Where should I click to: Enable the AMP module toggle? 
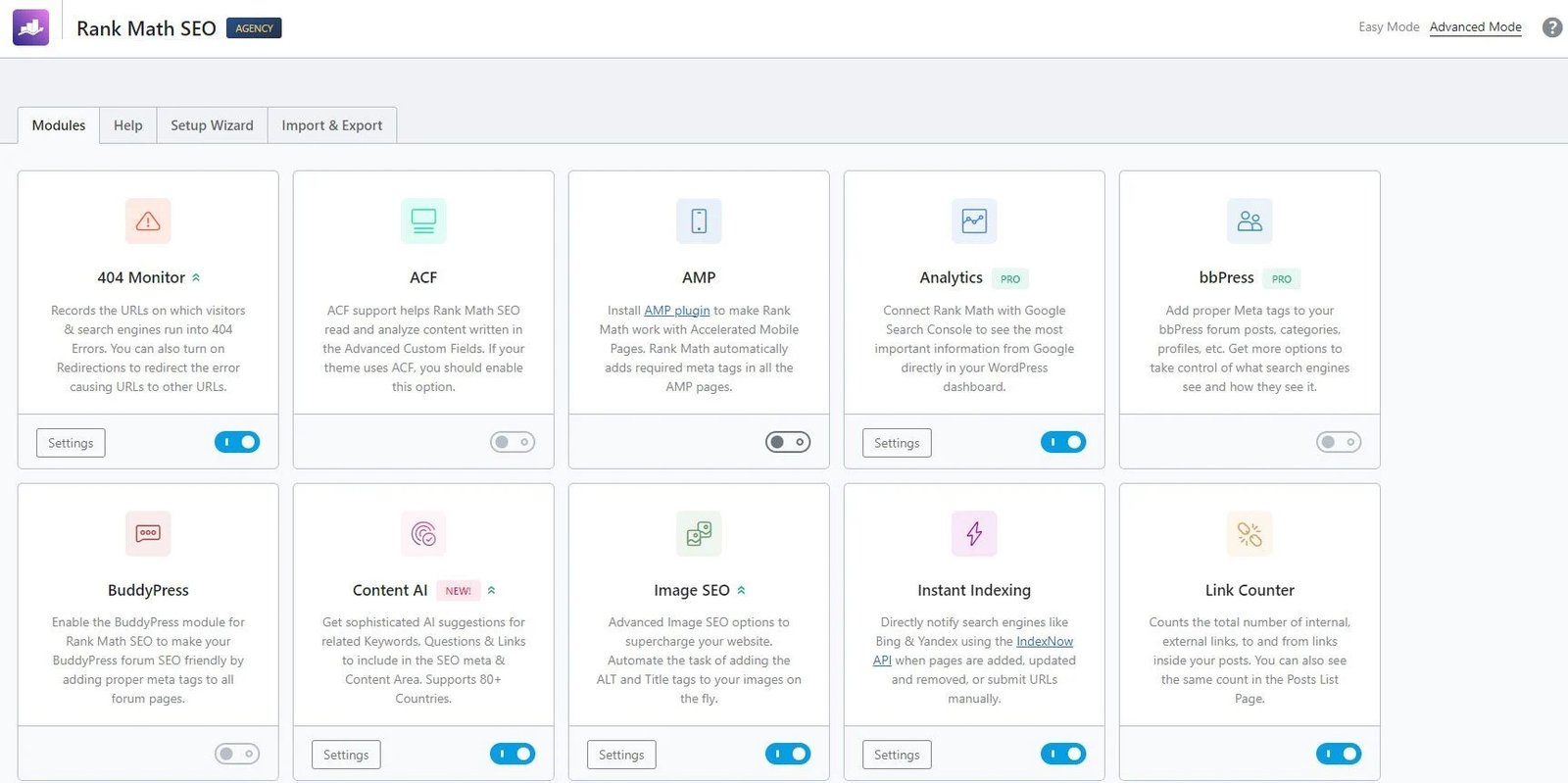click(x=788, y=442)
